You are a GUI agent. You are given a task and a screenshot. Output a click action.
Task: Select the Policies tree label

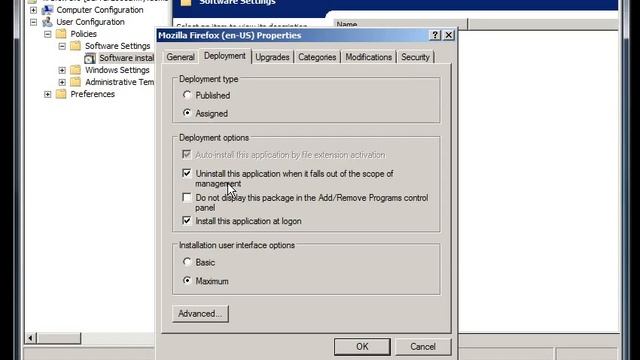pos(83,34)
